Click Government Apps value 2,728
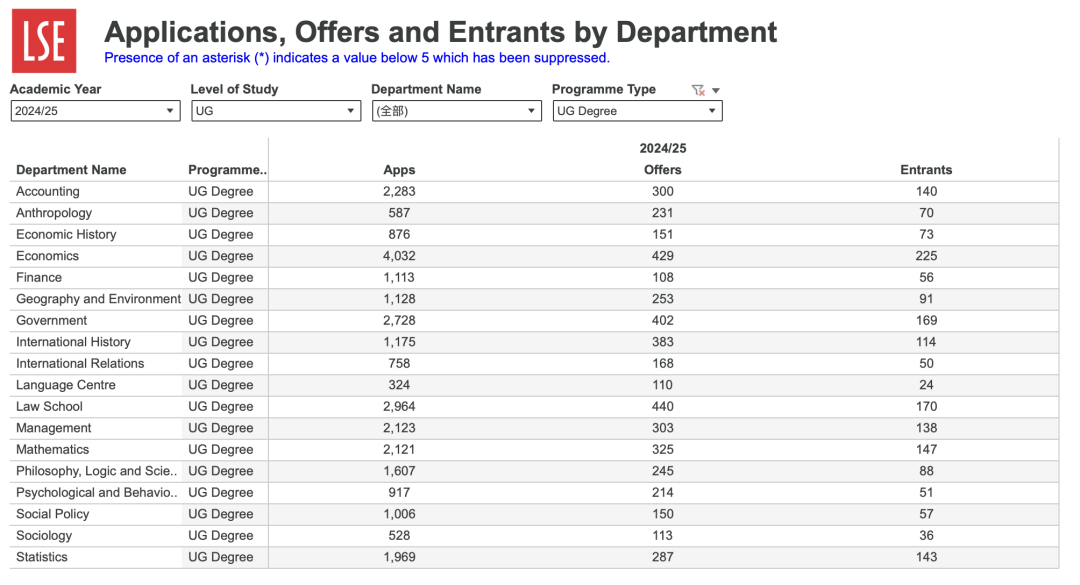Viewport: 1080px width, 585px height. tap(399, 320)
